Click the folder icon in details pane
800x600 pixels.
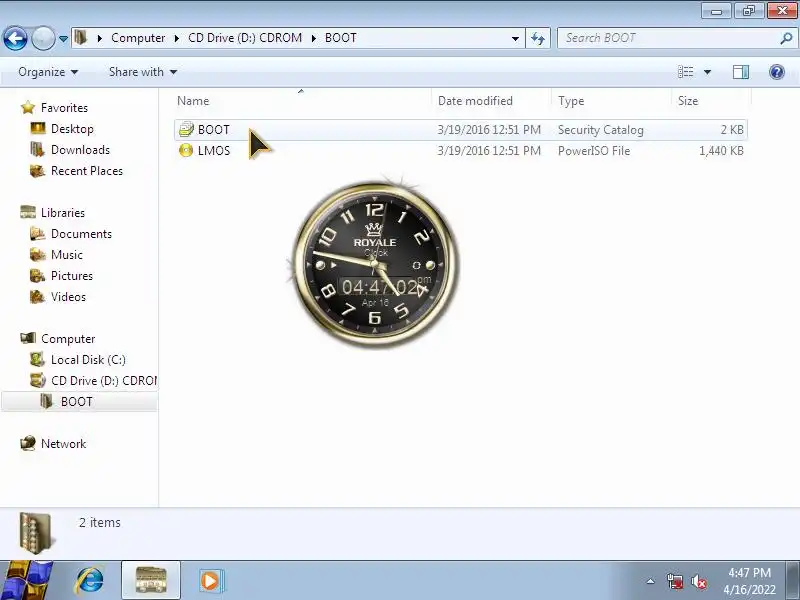point(35,533)
